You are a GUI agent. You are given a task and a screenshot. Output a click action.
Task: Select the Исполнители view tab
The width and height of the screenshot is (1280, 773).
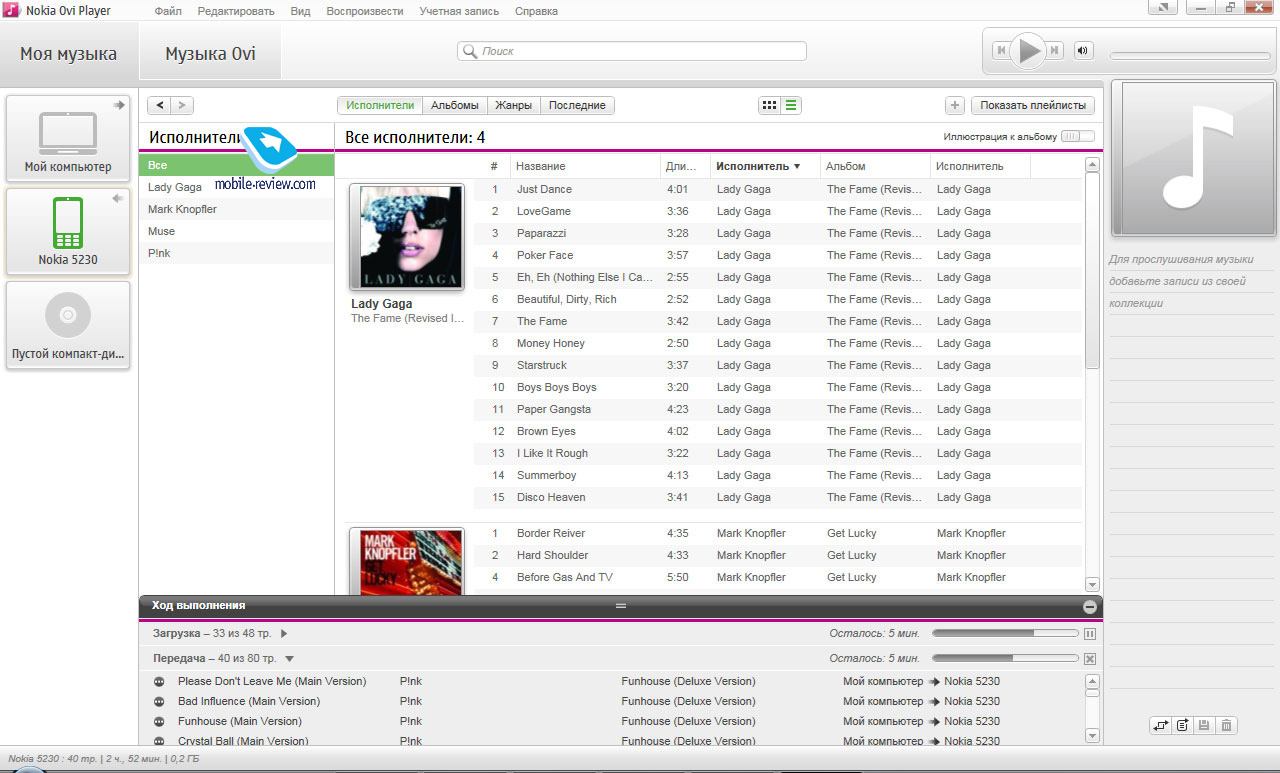click(x=380, y=105)
